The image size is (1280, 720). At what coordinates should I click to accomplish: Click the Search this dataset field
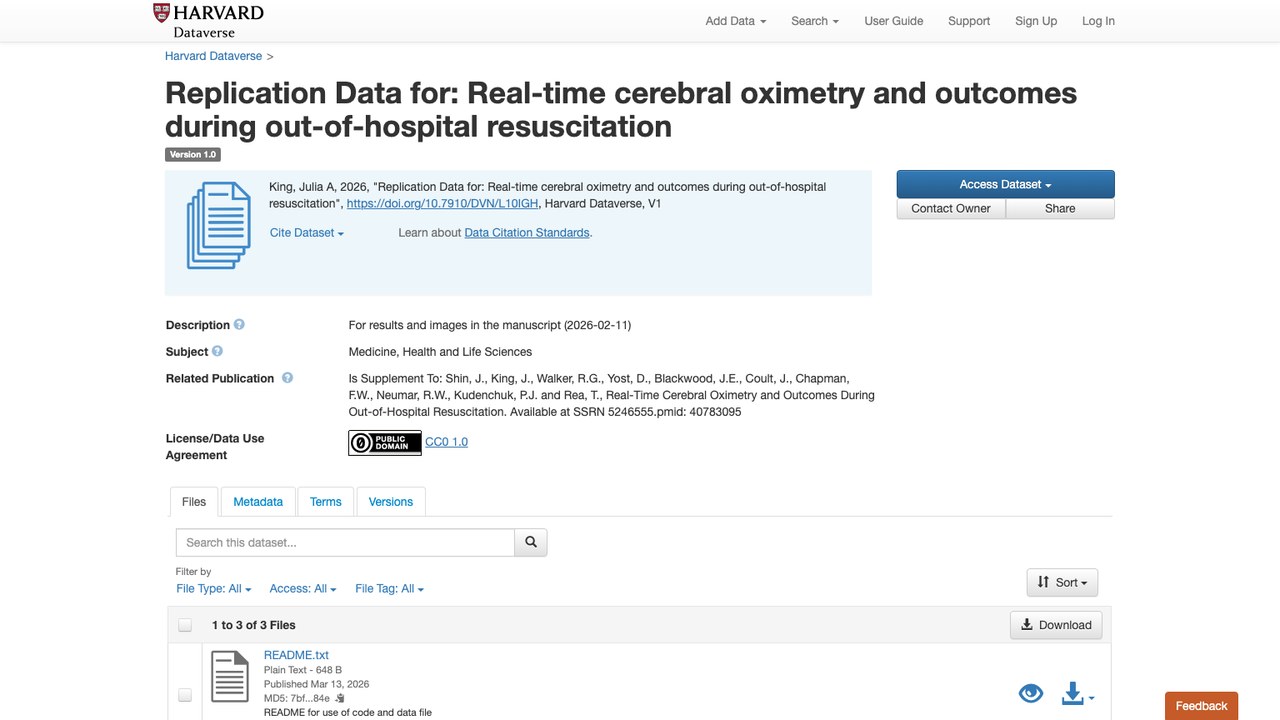(x=345, y=542)
